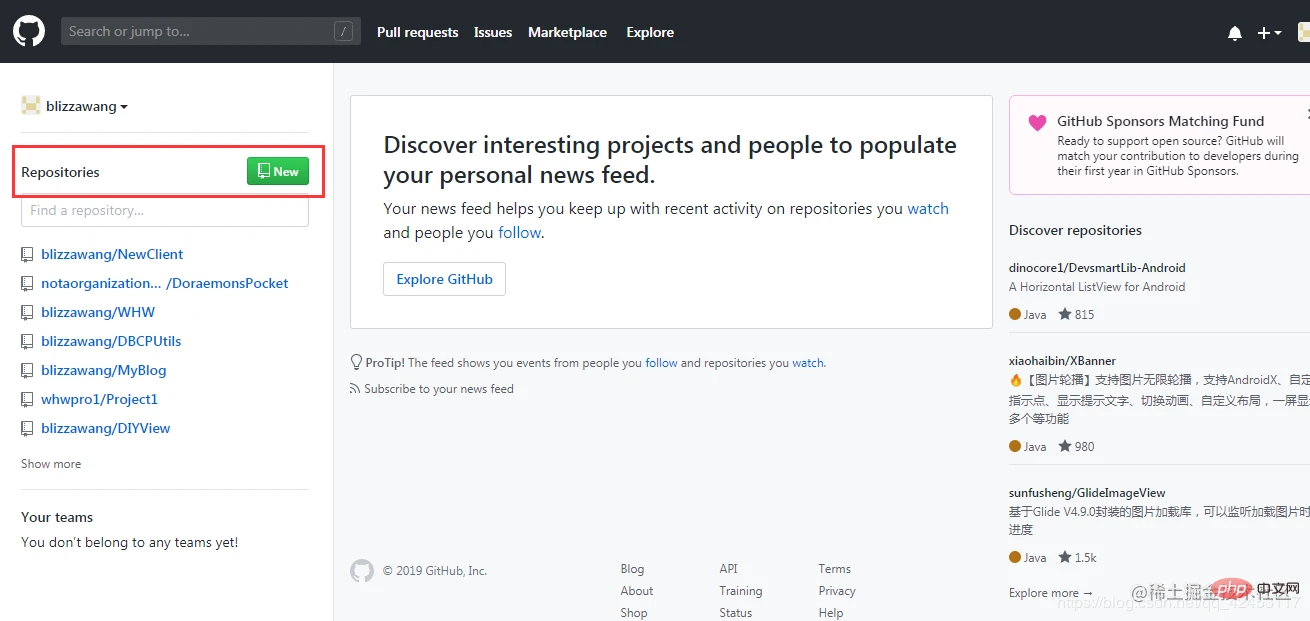Open the notifications bell icon
This screenshot has height=621, width=1310.
[x=1235, y=33]
